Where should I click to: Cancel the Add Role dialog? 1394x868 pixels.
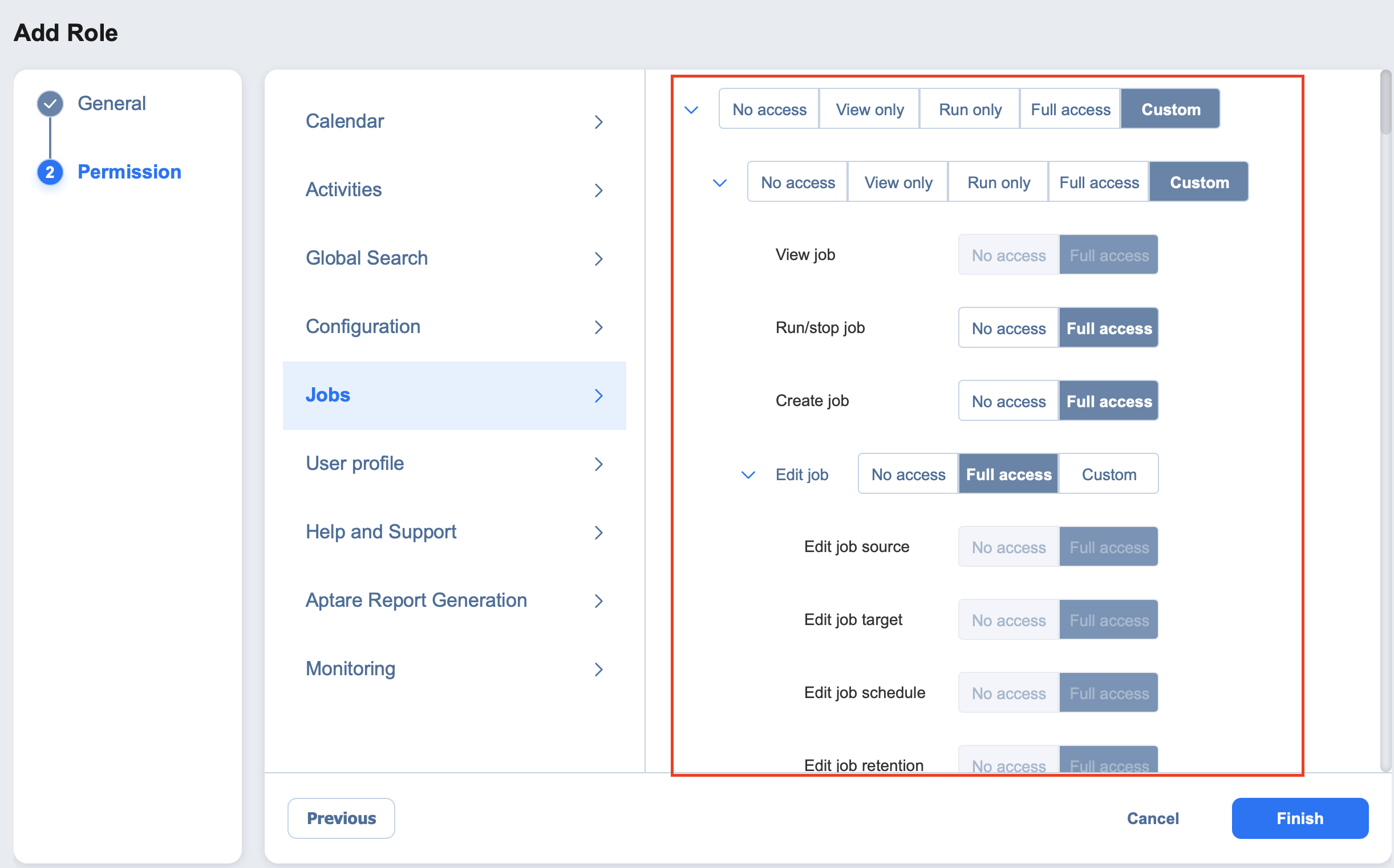(1152, 818)
